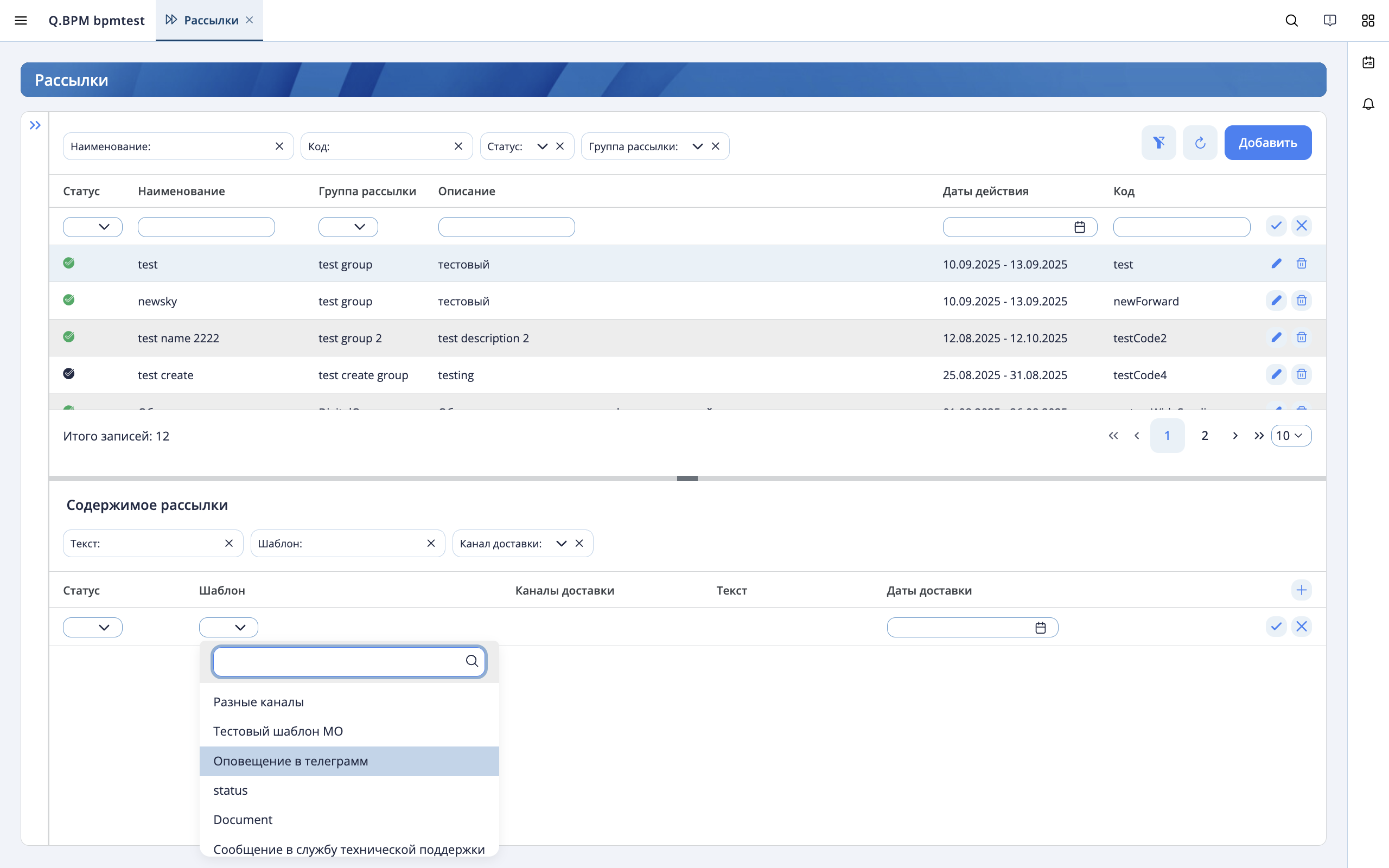Screen dimensions: 1389x868
Task: Click the Добавить button
Action: pyautogui.click(x=1267, y=142)
